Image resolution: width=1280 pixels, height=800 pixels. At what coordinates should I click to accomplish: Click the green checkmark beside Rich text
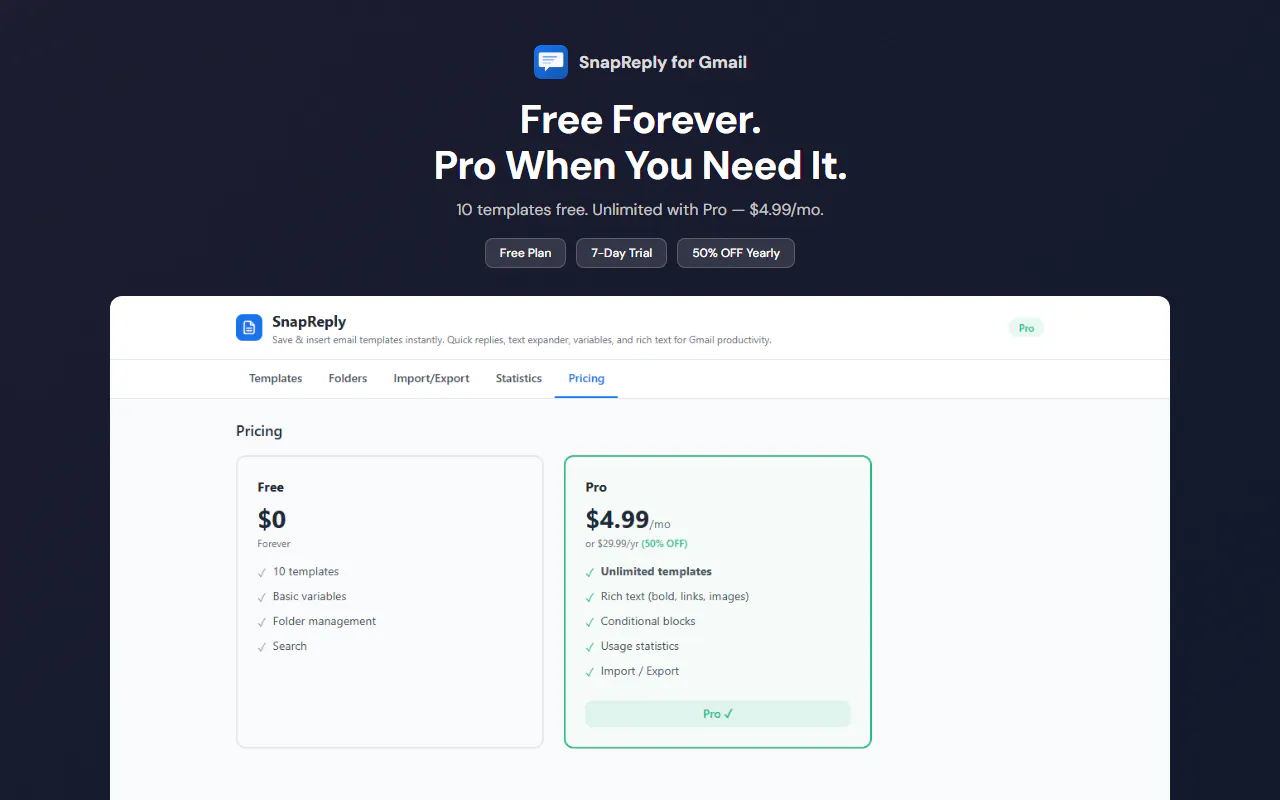(x=590, y=597)
